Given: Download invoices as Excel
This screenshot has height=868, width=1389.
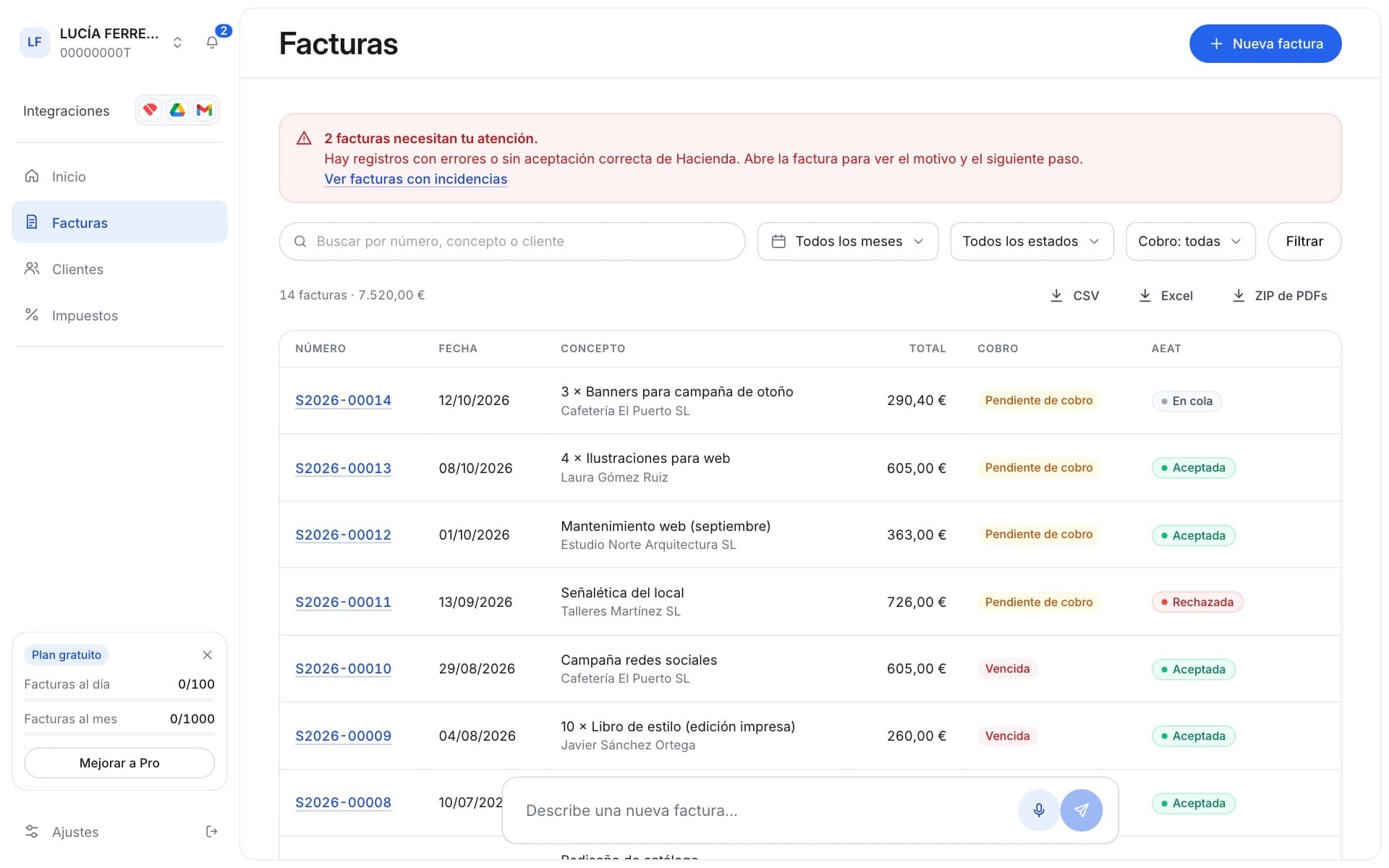Looking at the screenshot, I should click(x=1165, y=295).
